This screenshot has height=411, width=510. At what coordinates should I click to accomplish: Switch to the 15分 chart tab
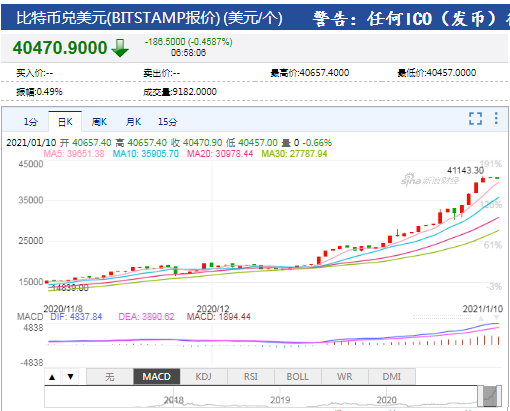[x=168, y=122]
